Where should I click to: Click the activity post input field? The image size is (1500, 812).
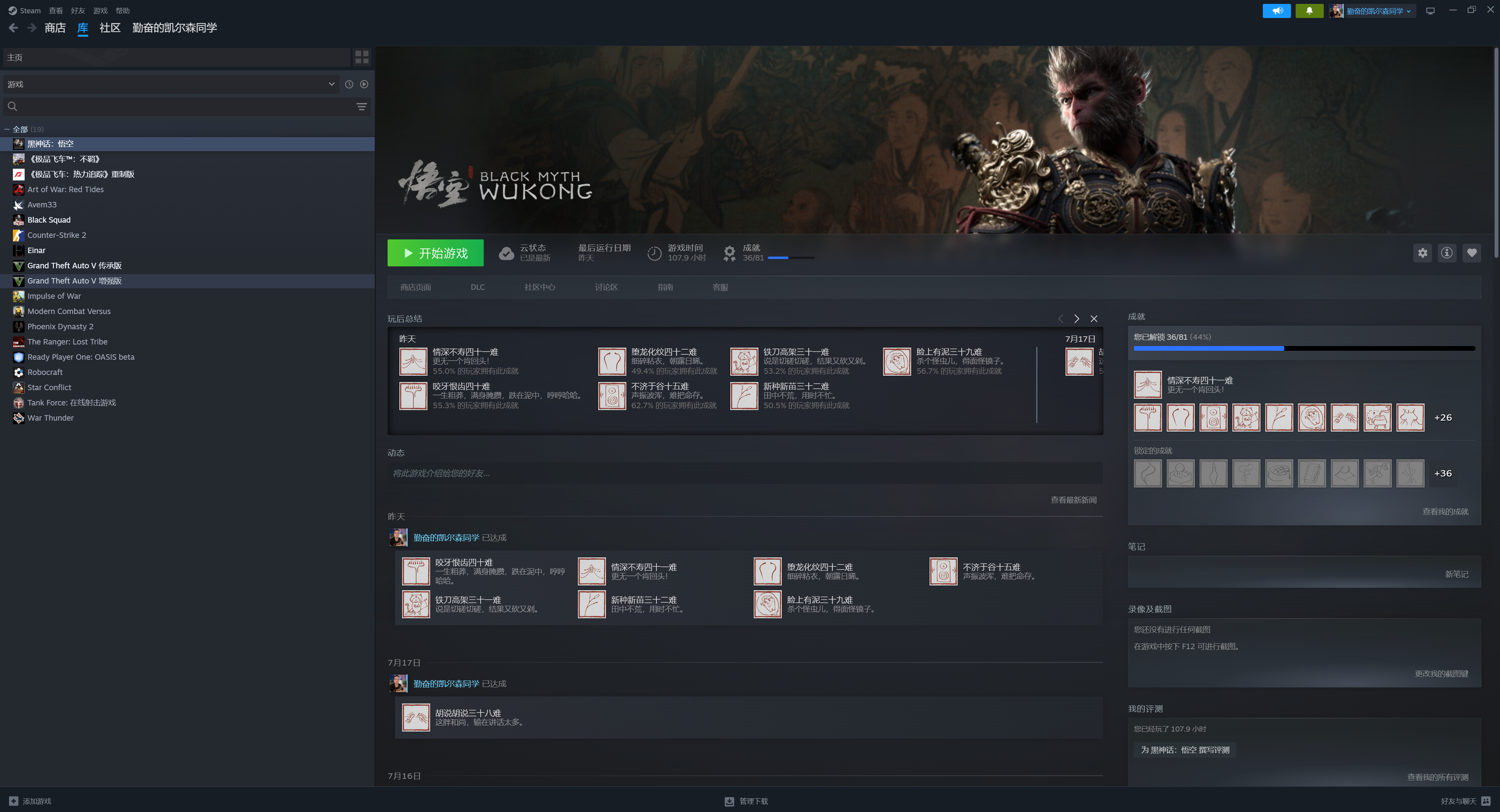(x=745, y=473)
